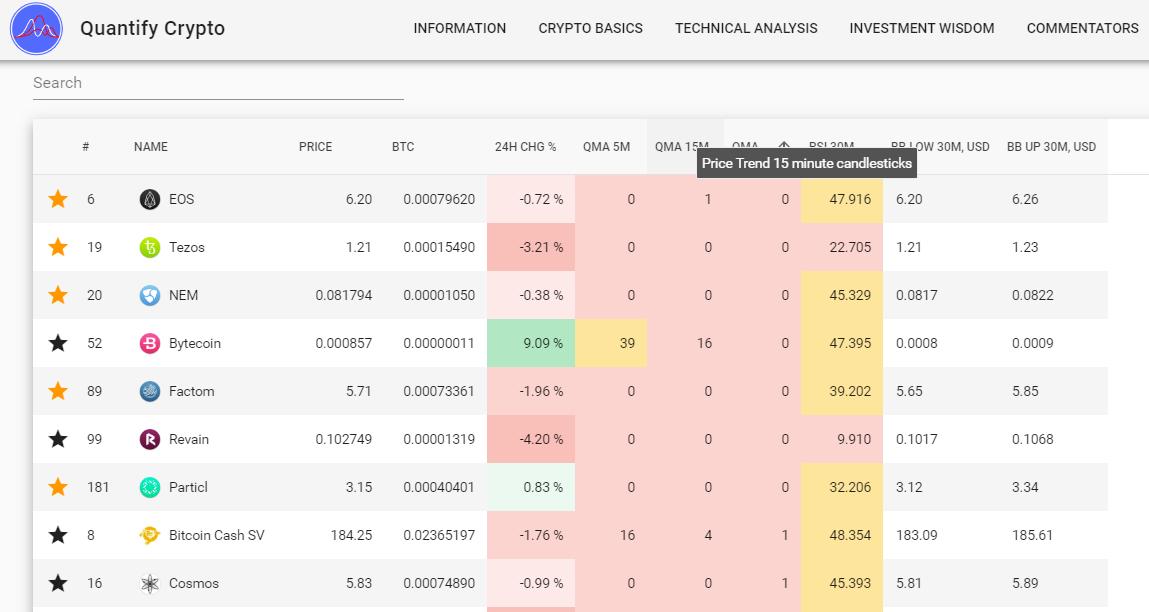The image size is (1149, 612).
Task: Click the sort arrow in the QMA column header
Action: pos(784,146)
